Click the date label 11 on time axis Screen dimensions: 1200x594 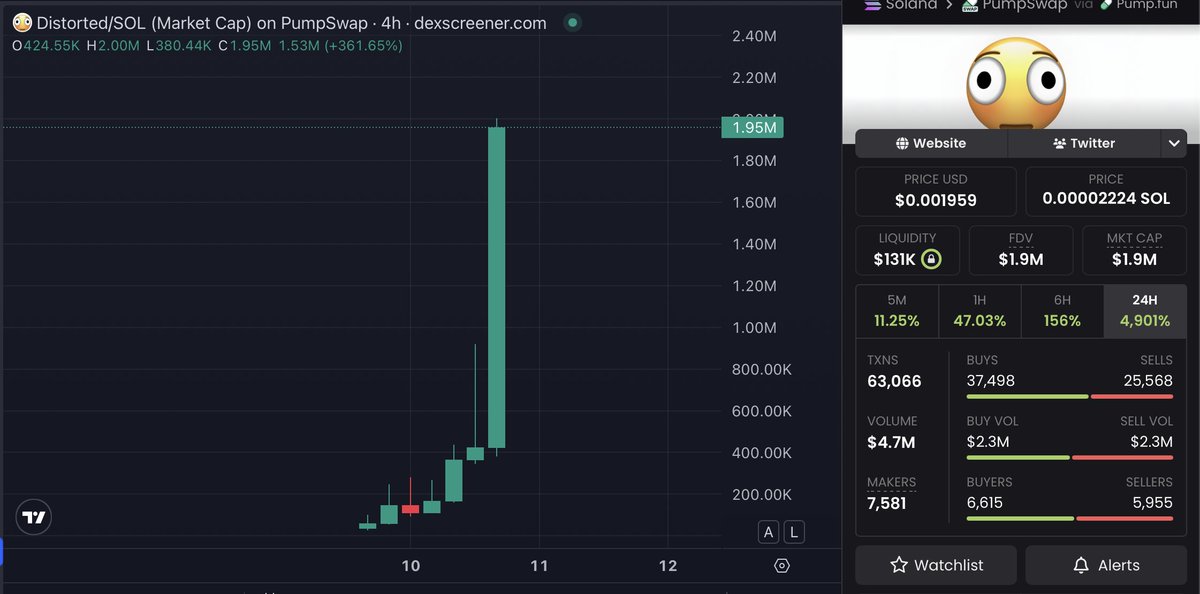pos(539,566)
